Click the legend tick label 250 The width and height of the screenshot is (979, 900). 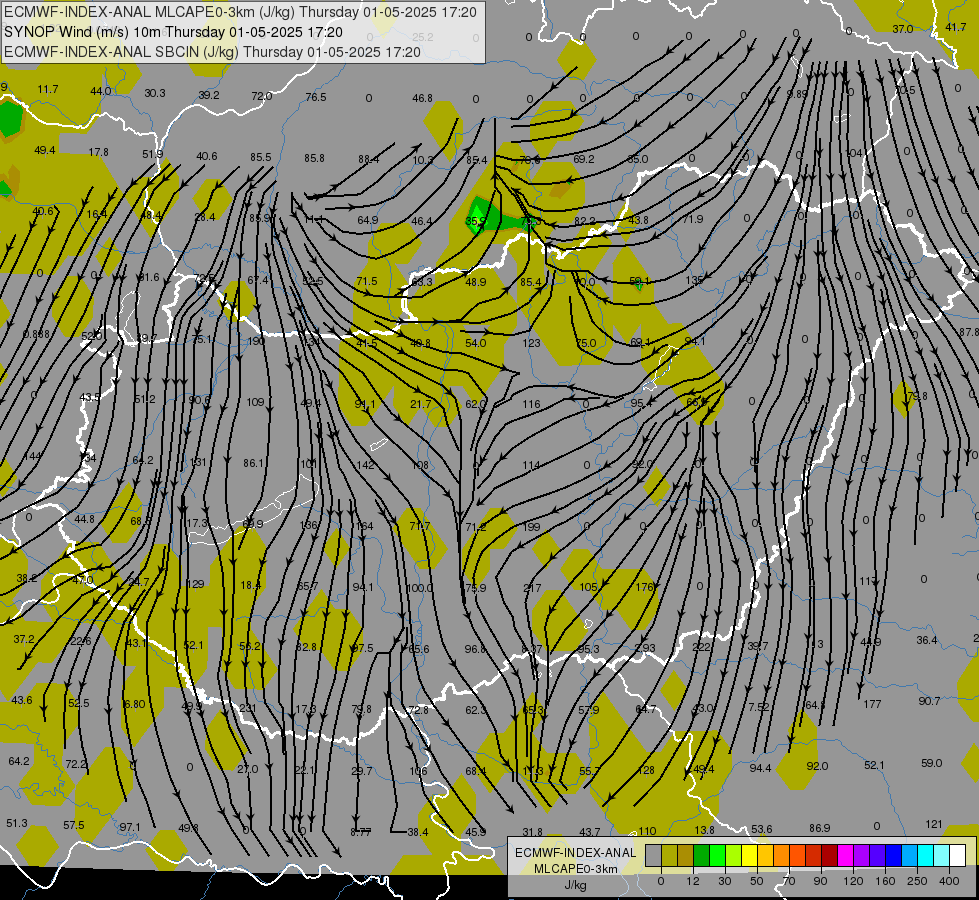(x=917, y=881)
